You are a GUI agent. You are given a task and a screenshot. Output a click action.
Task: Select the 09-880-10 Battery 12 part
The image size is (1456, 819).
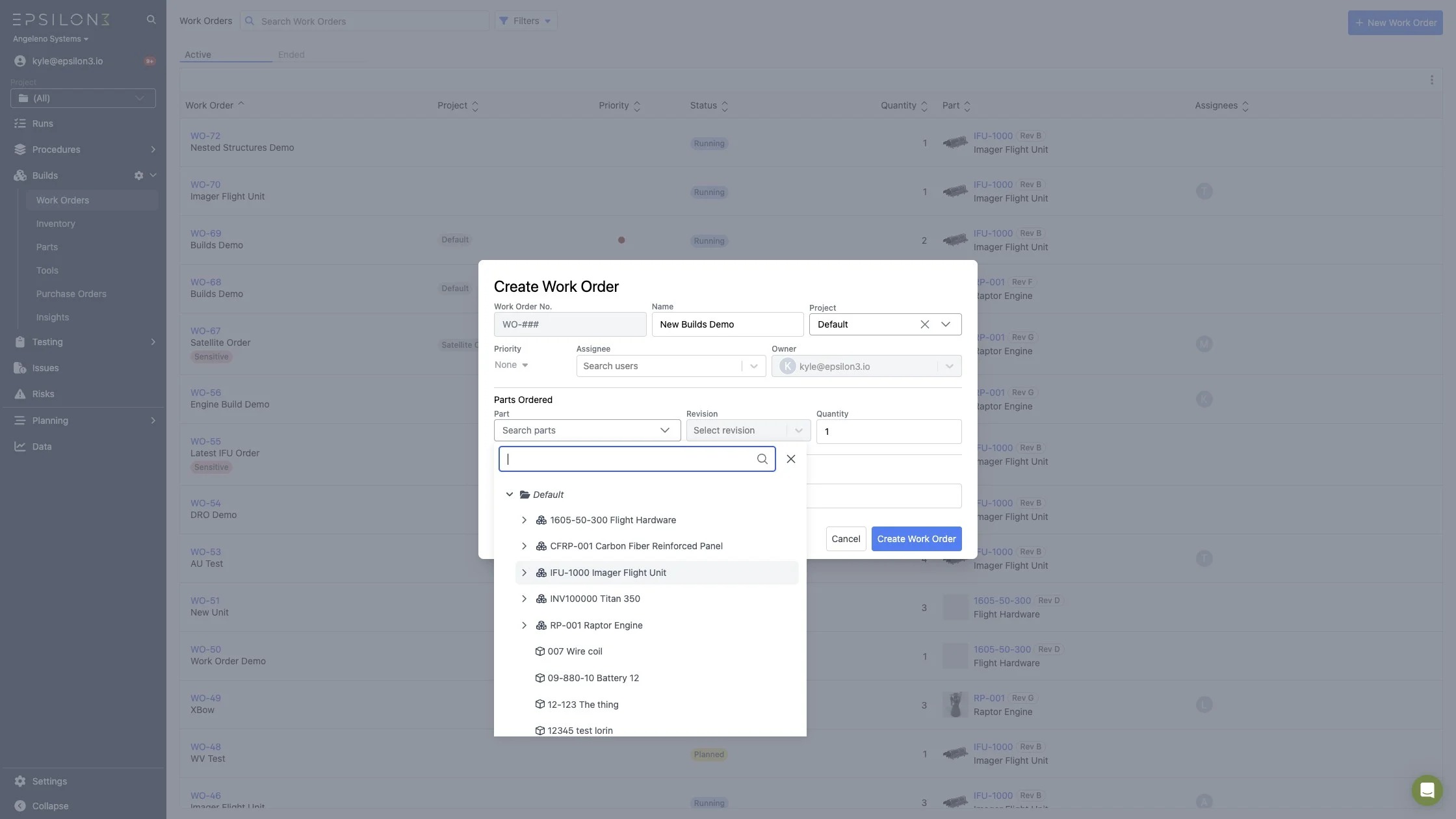click(x=592, y=678)
